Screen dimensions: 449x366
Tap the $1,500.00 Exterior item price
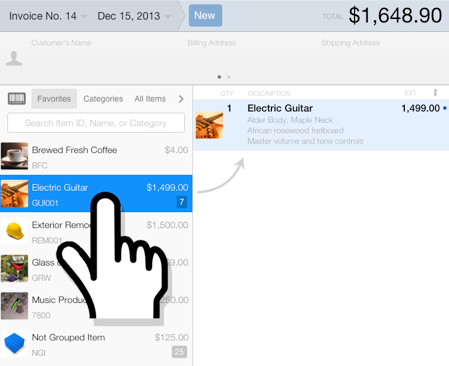point(167,225)
